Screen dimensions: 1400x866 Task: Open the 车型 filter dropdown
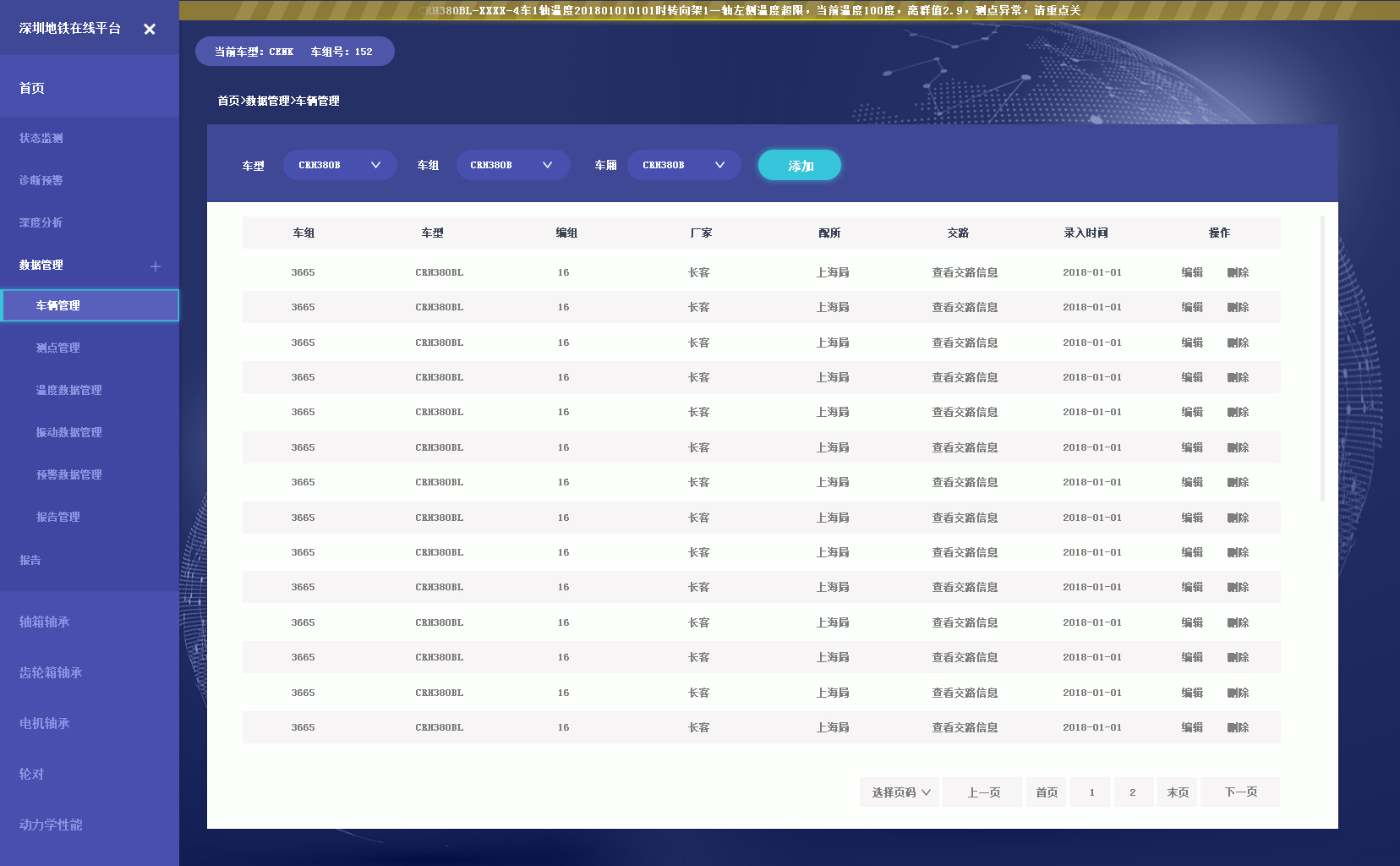coord(340,165)
